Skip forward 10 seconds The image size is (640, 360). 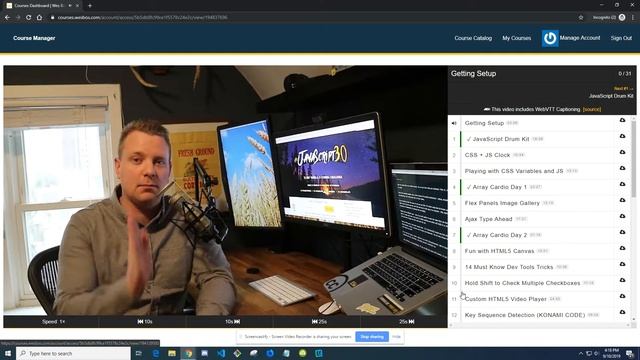coord(233,322)
